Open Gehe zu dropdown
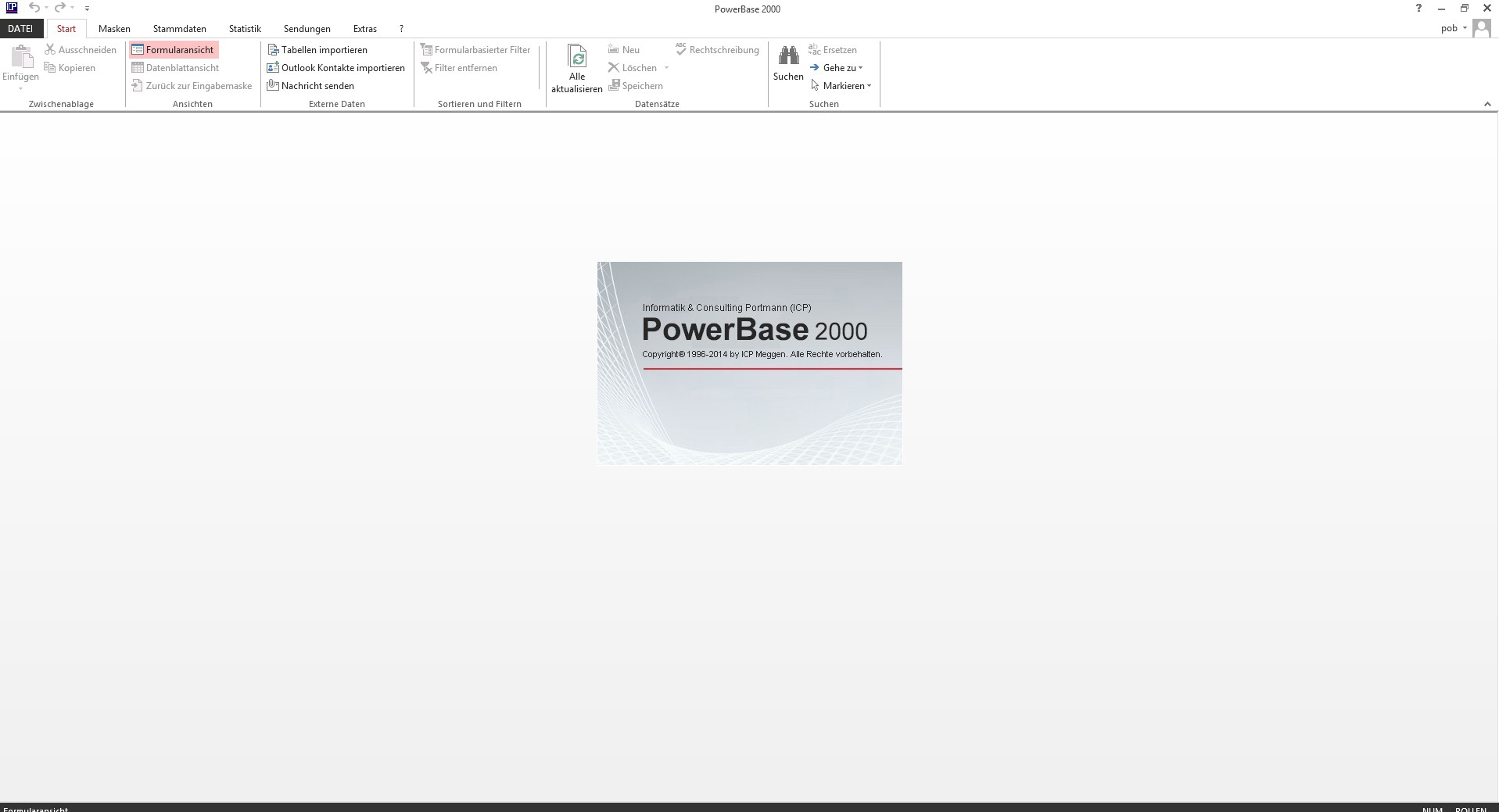Image resolution: width=1499 pixels, height=812 pixels. [x=836, y=68]
